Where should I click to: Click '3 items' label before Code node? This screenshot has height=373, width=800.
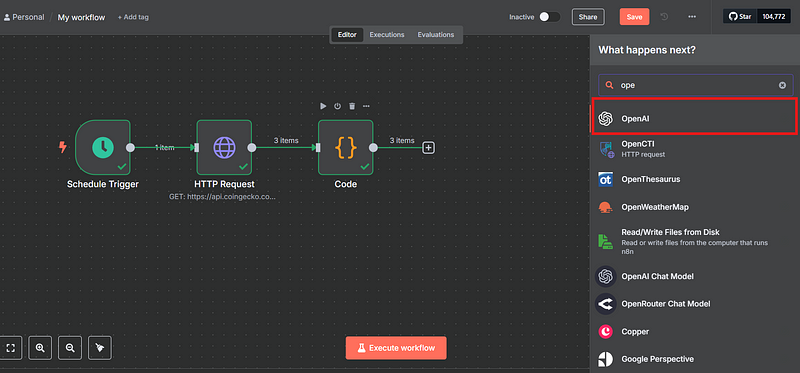[286, 140]
